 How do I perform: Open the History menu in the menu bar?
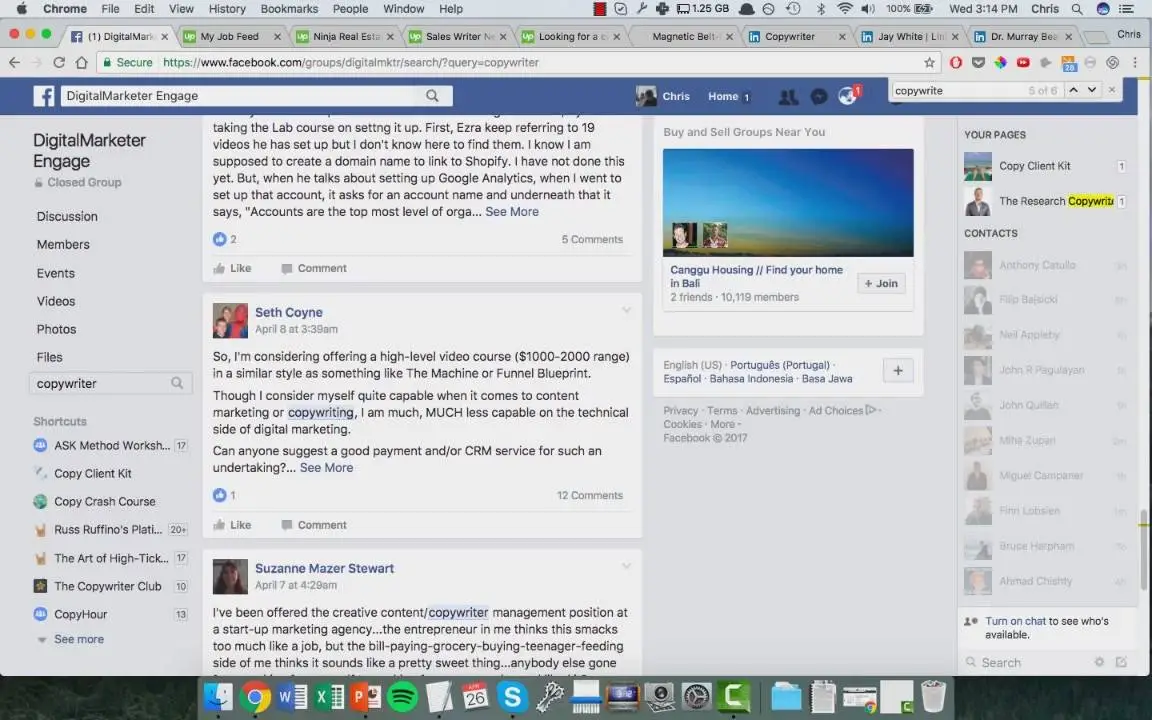click(x=227, y=9)
